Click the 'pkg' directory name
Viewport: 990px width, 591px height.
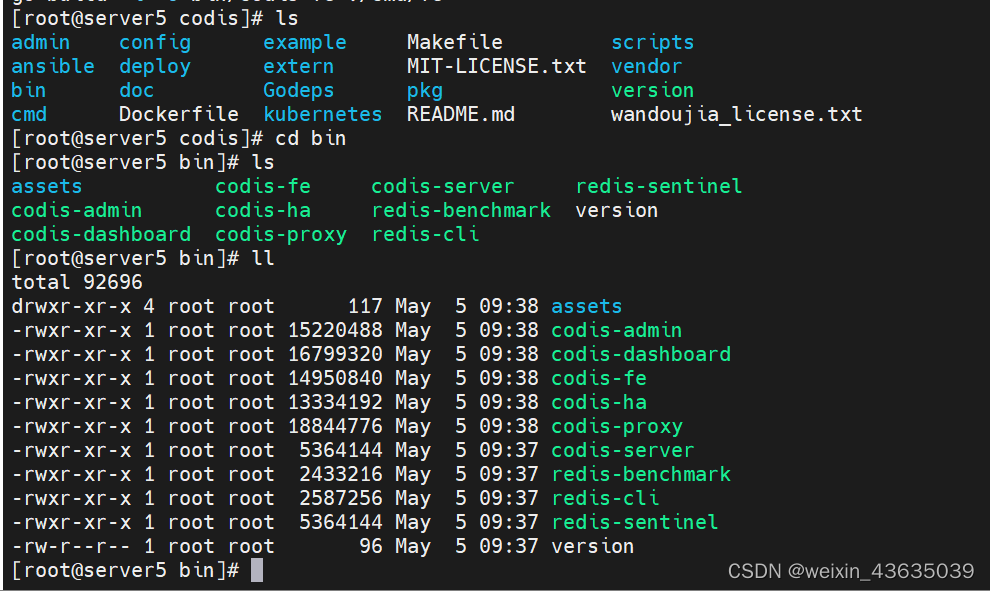(x=424, y=90)
